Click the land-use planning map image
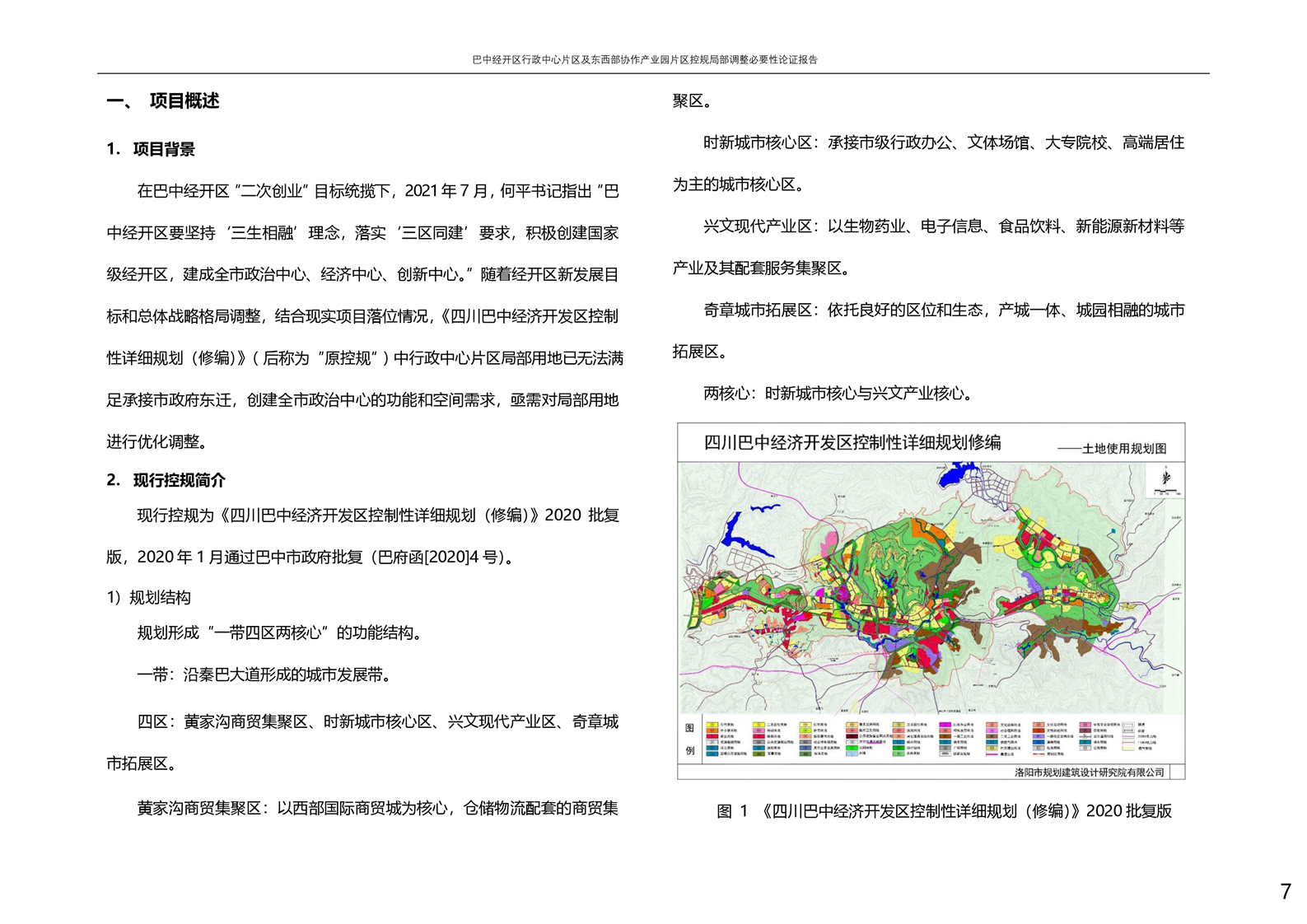1307x924 pixels. coord(931,588)
